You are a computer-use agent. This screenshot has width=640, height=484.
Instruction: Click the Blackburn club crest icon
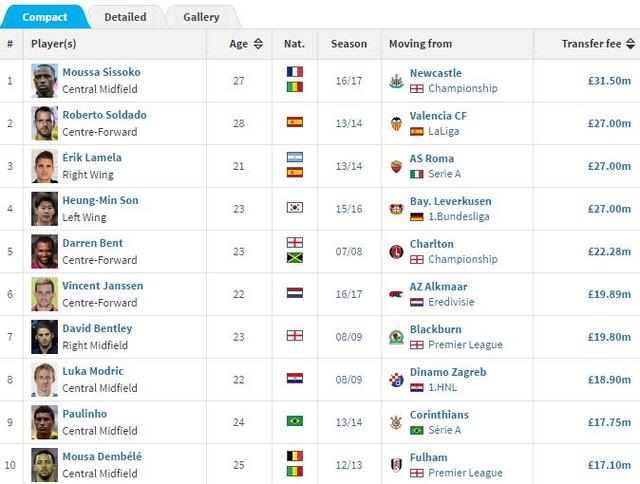tap(396, 337)
